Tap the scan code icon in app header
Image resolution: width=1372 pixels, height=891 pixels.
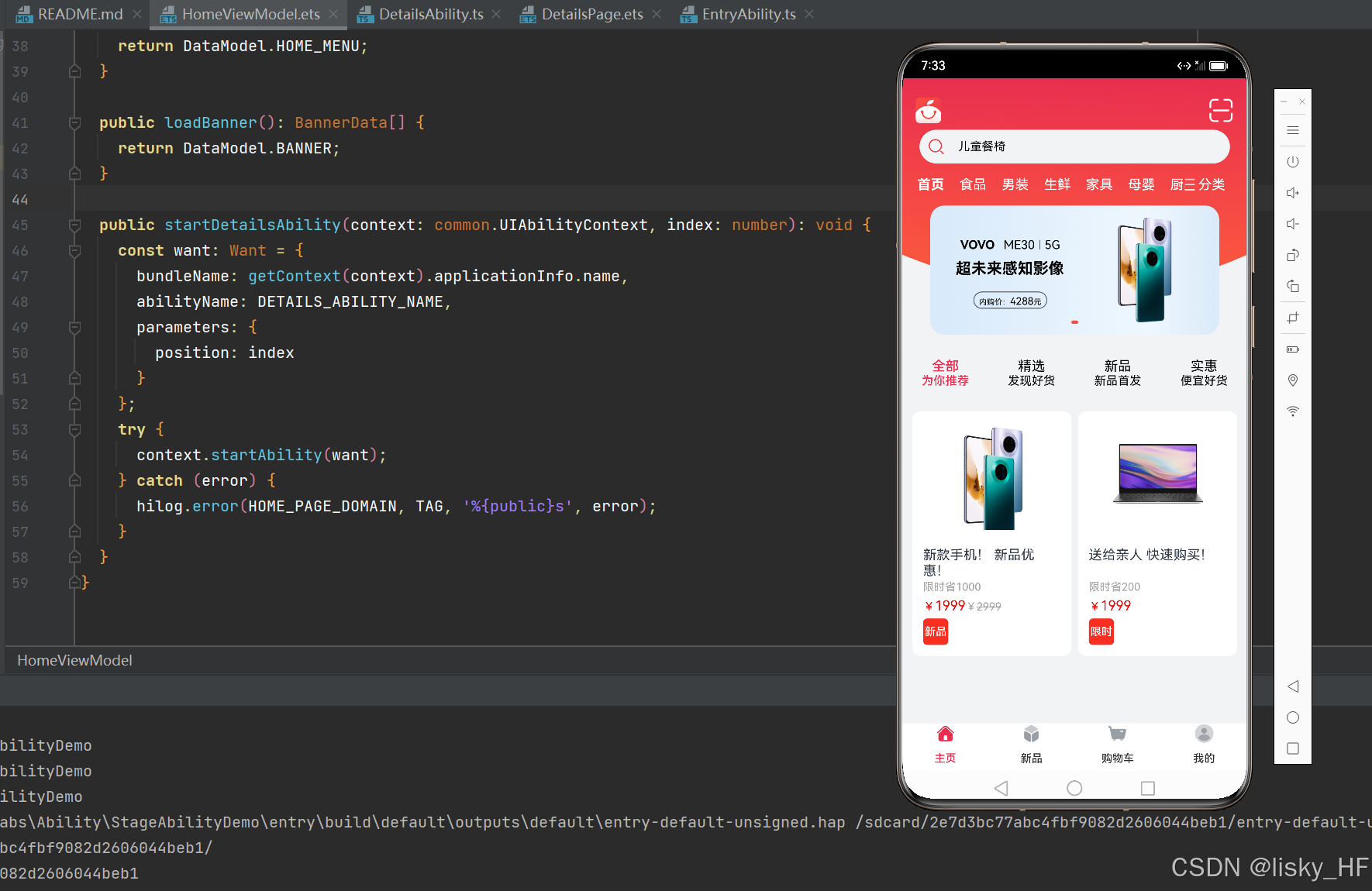click(1220, 110)
